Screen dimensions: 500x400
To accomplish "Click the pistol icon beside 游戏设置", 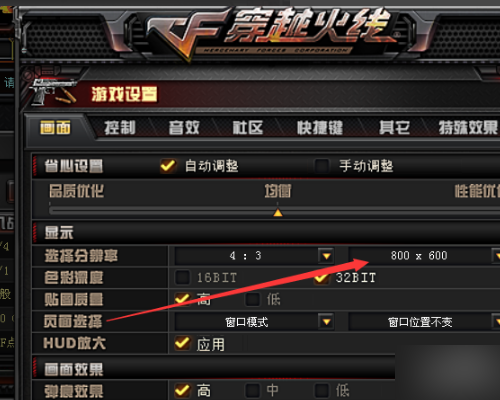I will tap(53, 91).
